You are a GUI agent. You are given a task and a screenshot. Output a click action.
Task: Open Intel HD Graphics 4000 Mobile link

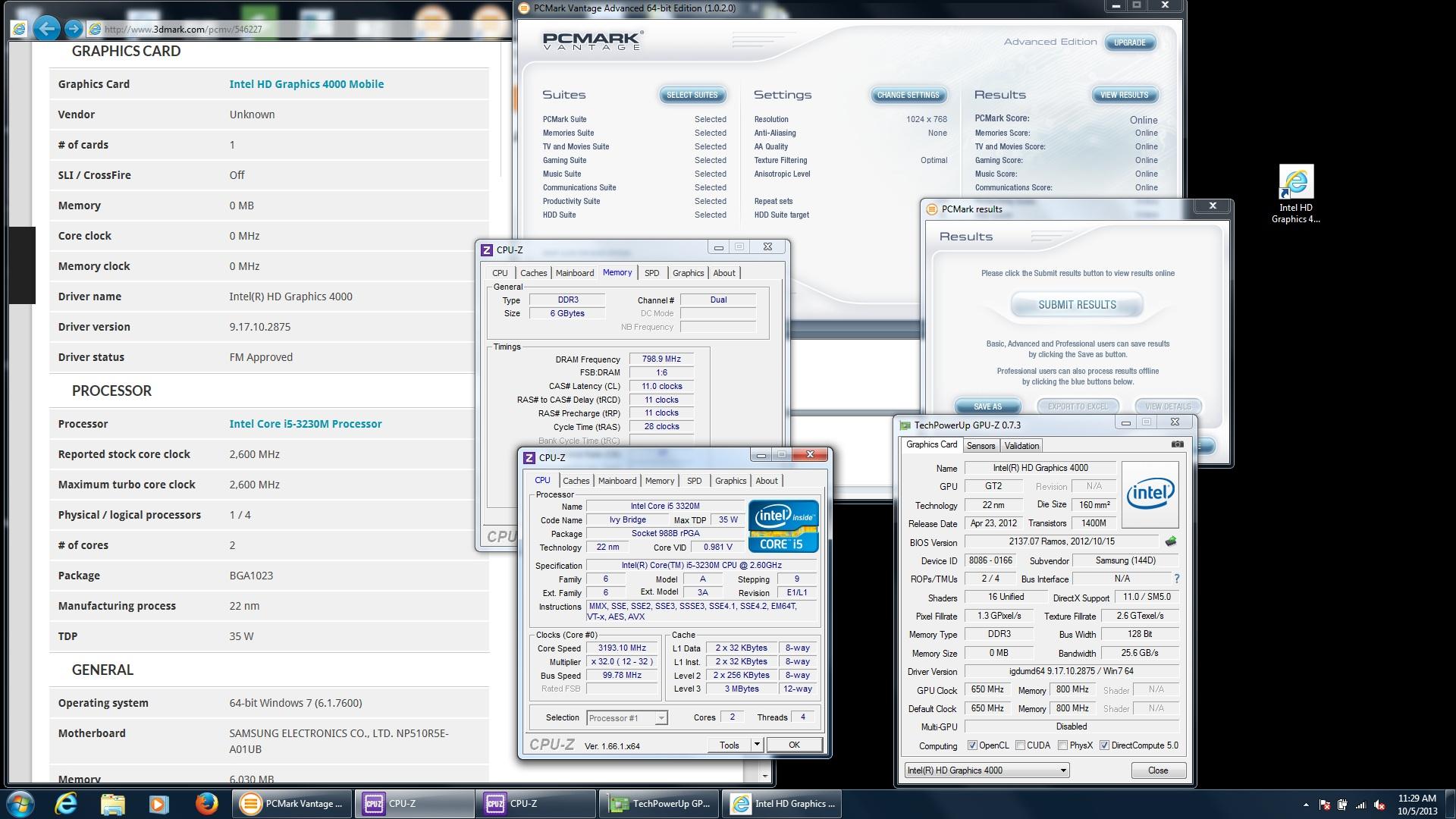tap(306, 84)
